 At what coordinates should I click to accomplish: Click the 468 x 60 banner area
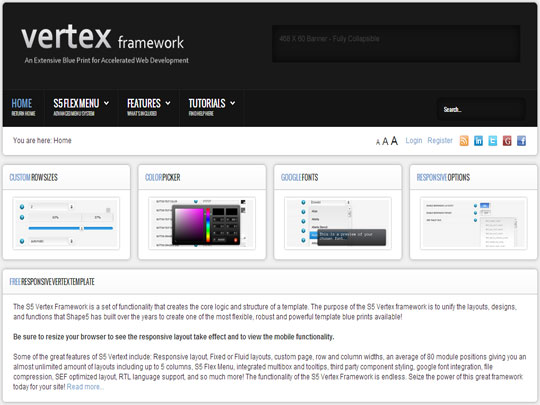396,44
